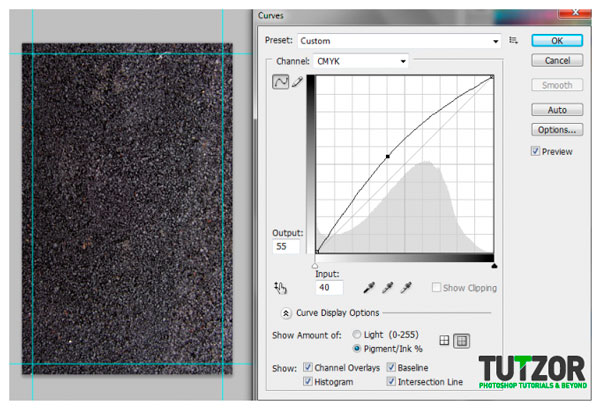Activate the on-image adjustment hand tool
Screen dimensions: 600x409
click(280, 288)
